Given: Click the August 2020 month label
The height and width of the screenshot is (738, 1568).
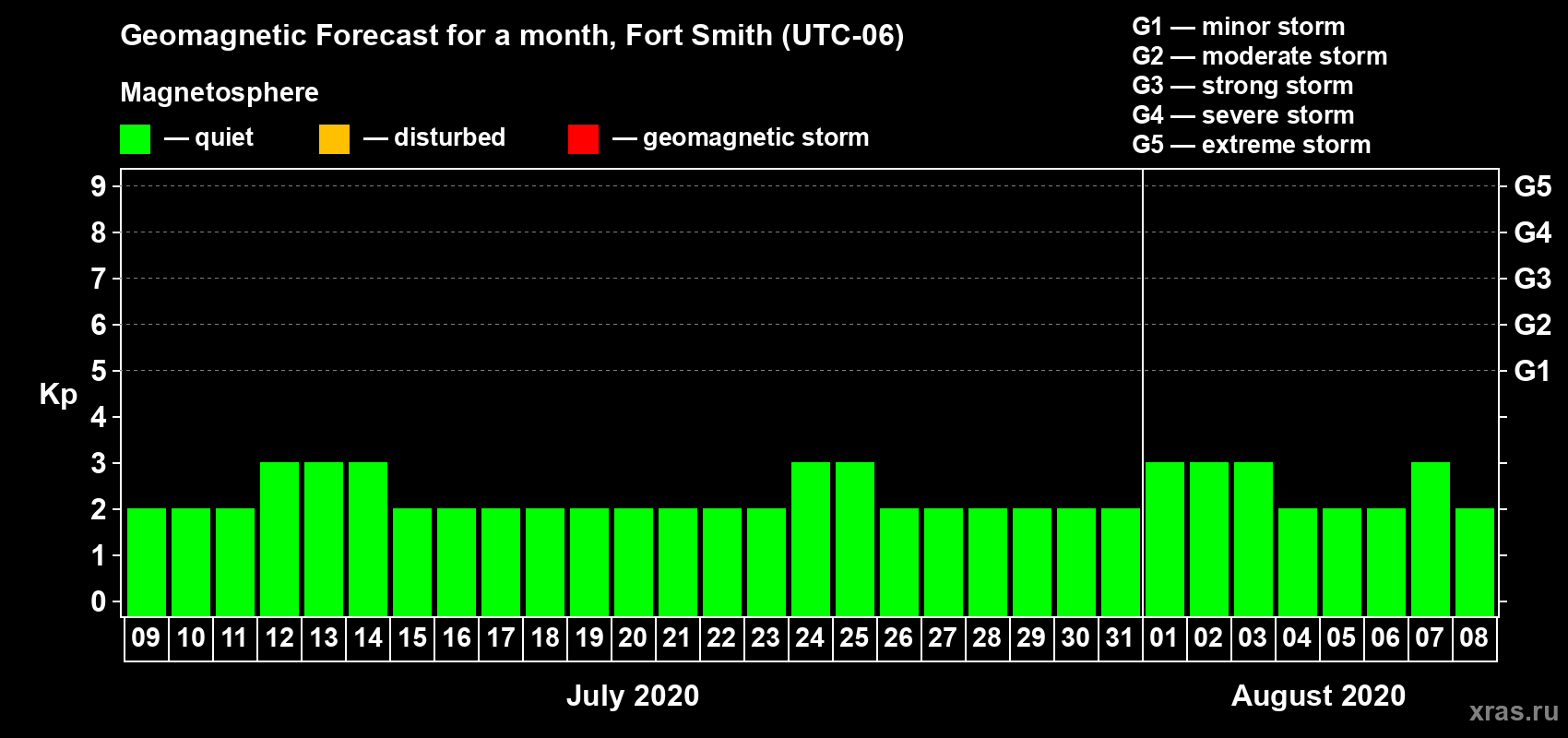Looking at the screenshot, I should point(1318,696).
